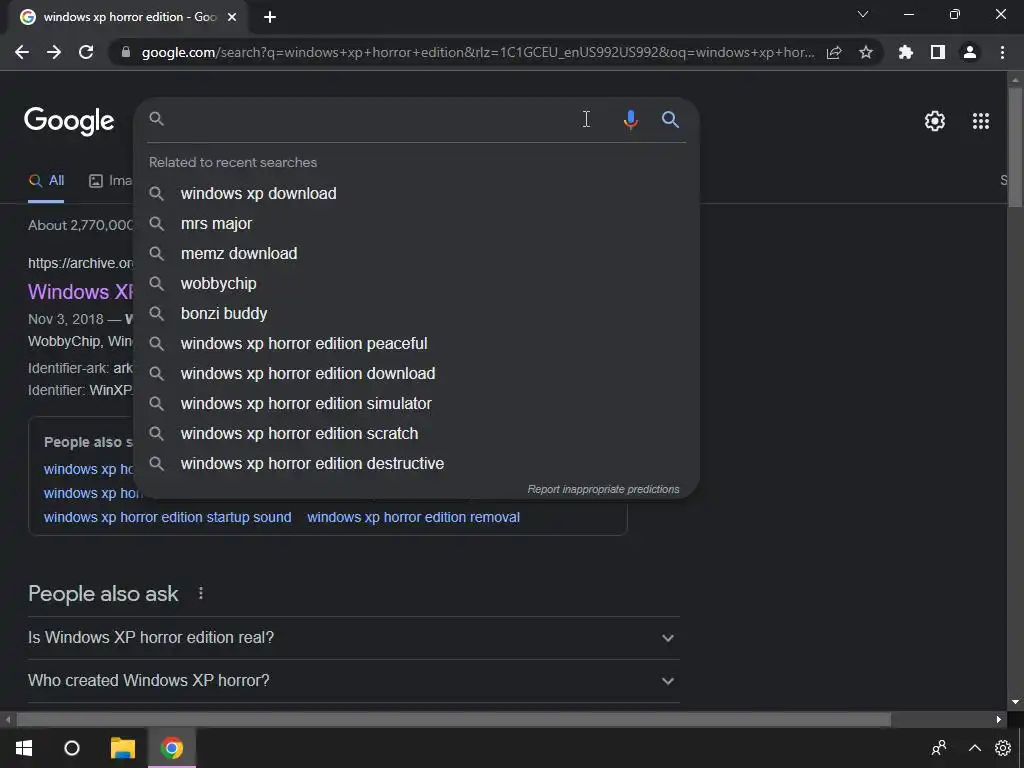Viewport: 1024px width, 768px height.
Task: Click the address bar URL
Action: coord(478,52)
